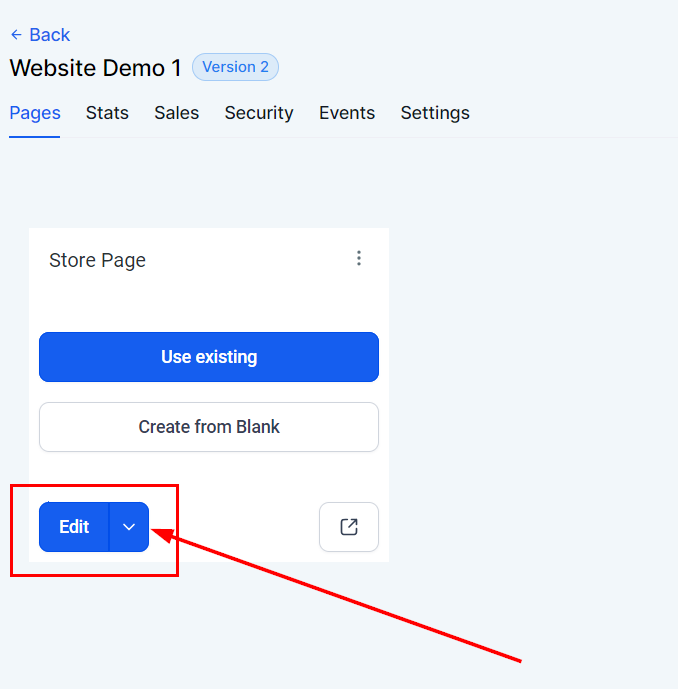Choose Create from Blank
The height and width of the screenshot is (689, 678).
[209, 427]
